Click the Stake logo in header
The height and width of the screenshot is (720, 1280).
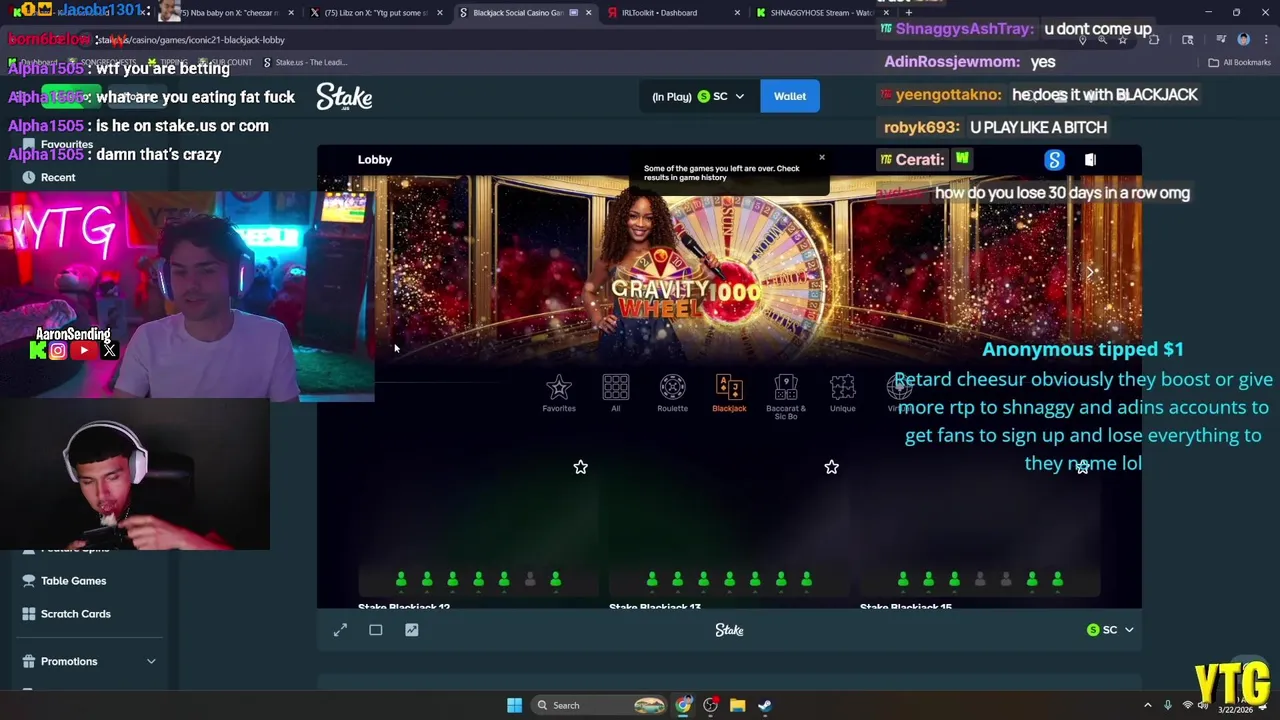coord(344,96)
